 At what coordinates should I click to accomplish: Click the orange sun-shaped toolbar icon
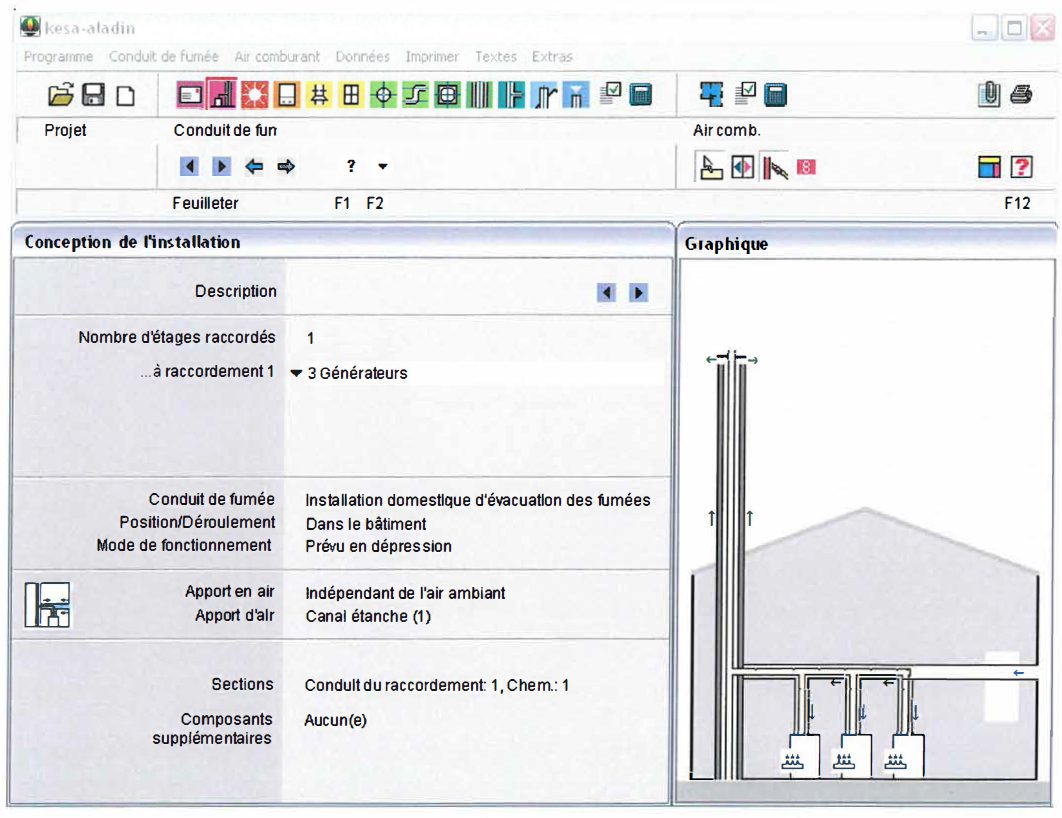(x=256, y=95)
